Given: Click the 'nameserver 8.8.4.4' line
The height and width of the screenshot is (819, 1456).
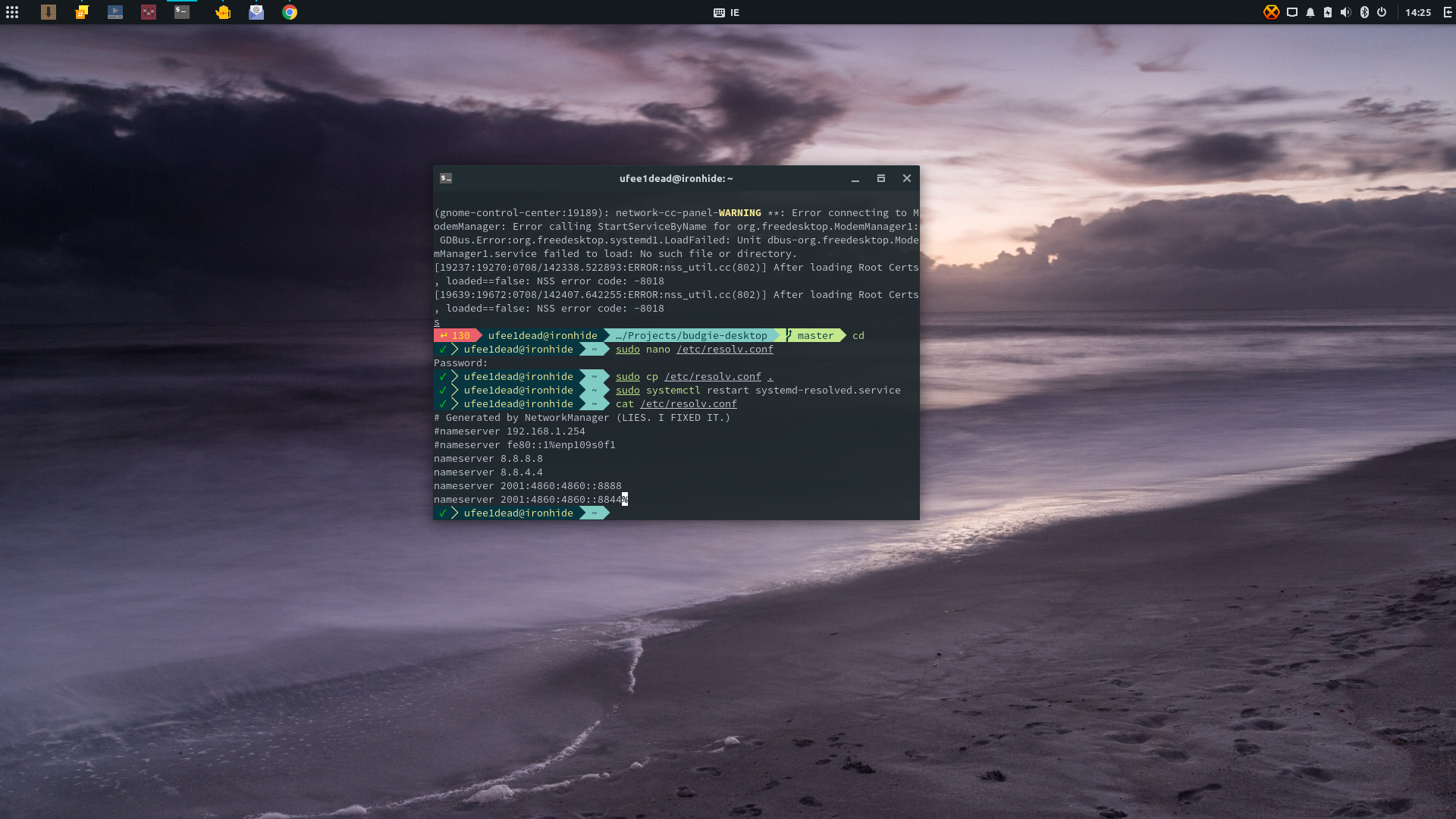Looking at the screenshot, I should tap(488, 472).
